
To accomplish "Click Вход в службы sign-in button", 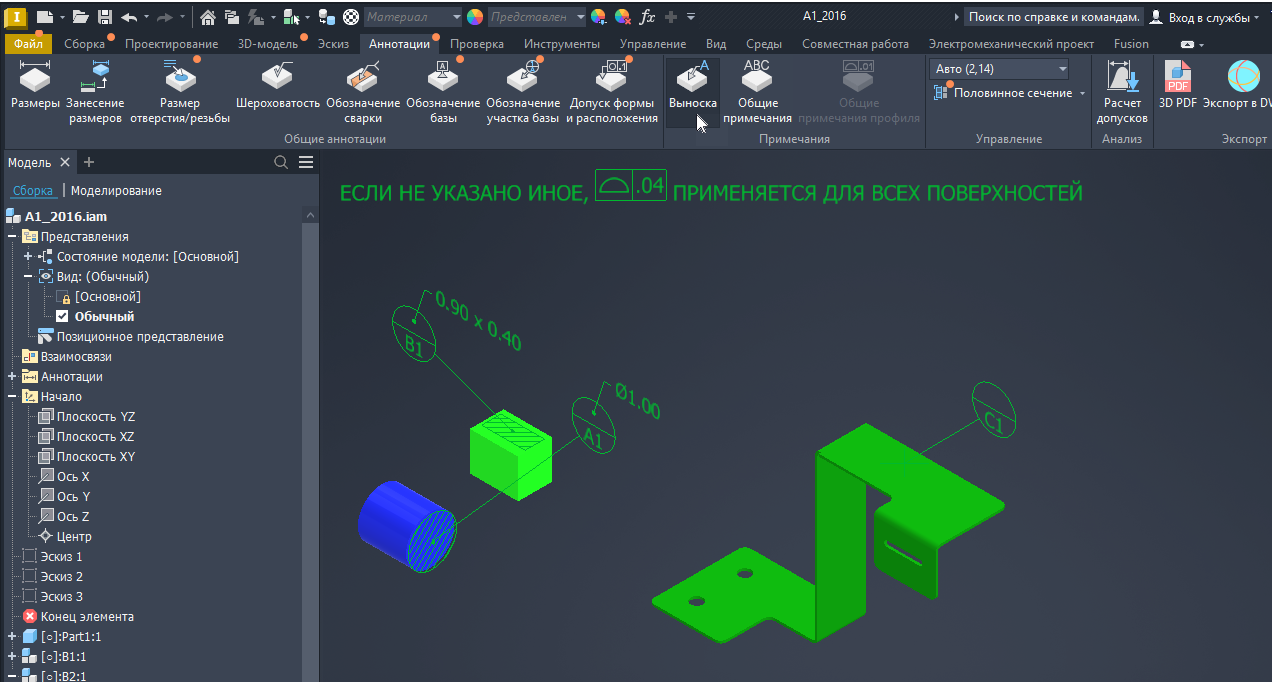I will 1204,17.
